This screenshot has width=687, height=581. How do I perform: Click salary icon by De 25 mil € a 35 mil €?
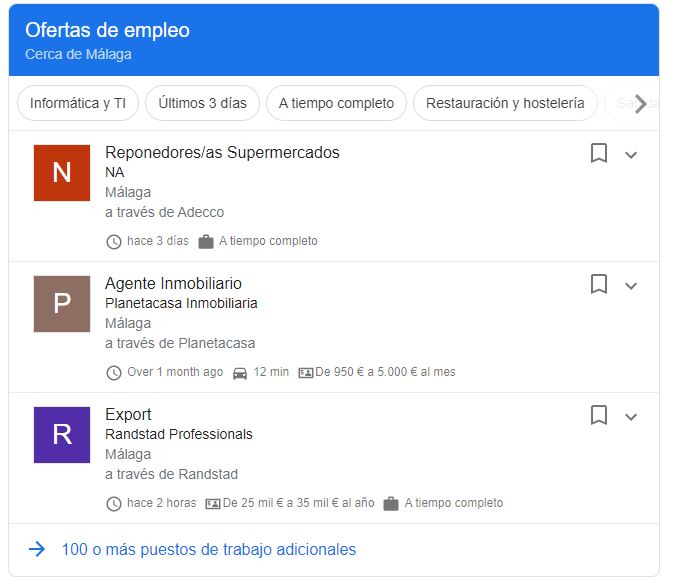click(x=213, y=504)
